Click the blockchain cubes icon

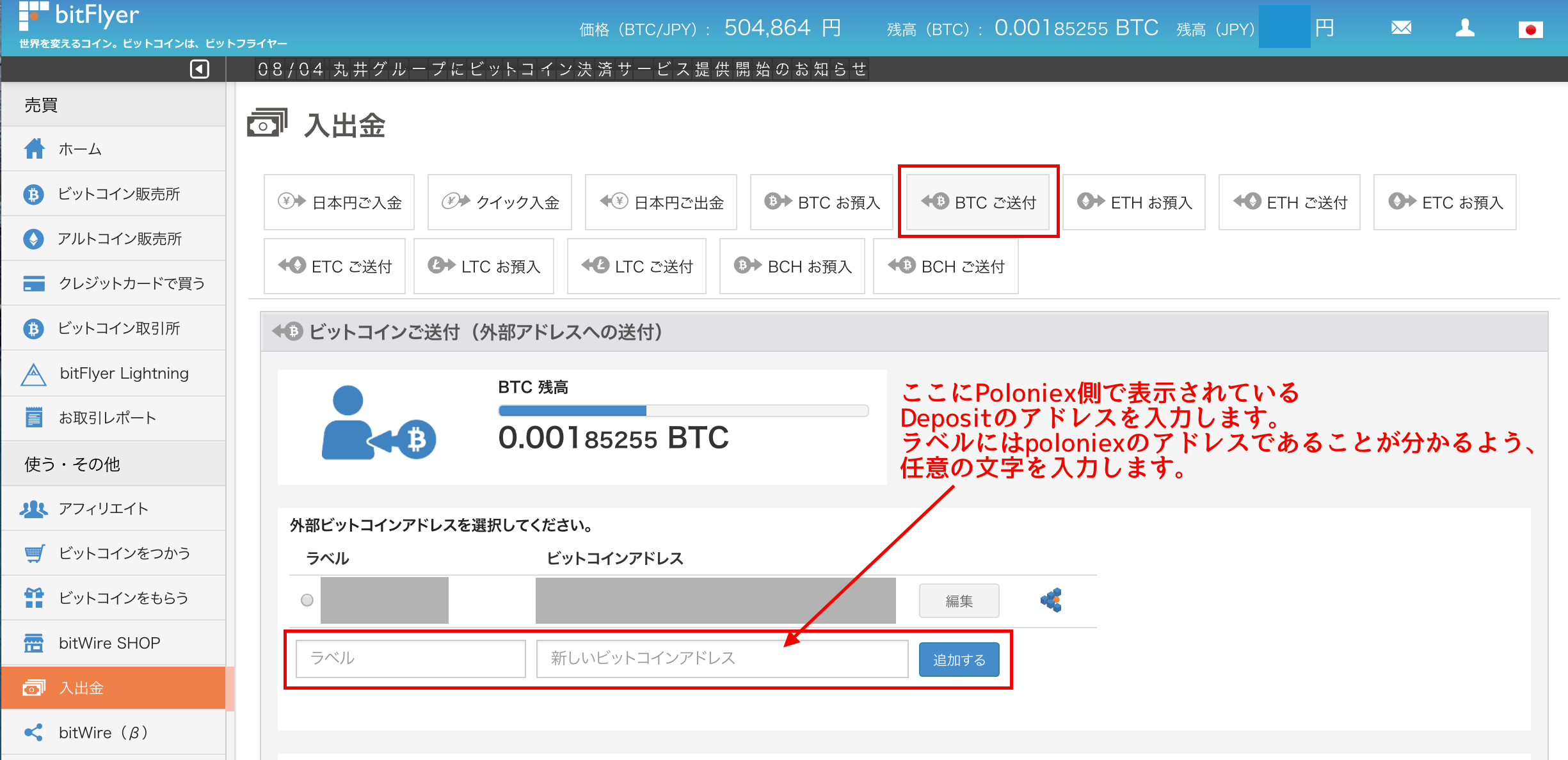pos(1052,600)
